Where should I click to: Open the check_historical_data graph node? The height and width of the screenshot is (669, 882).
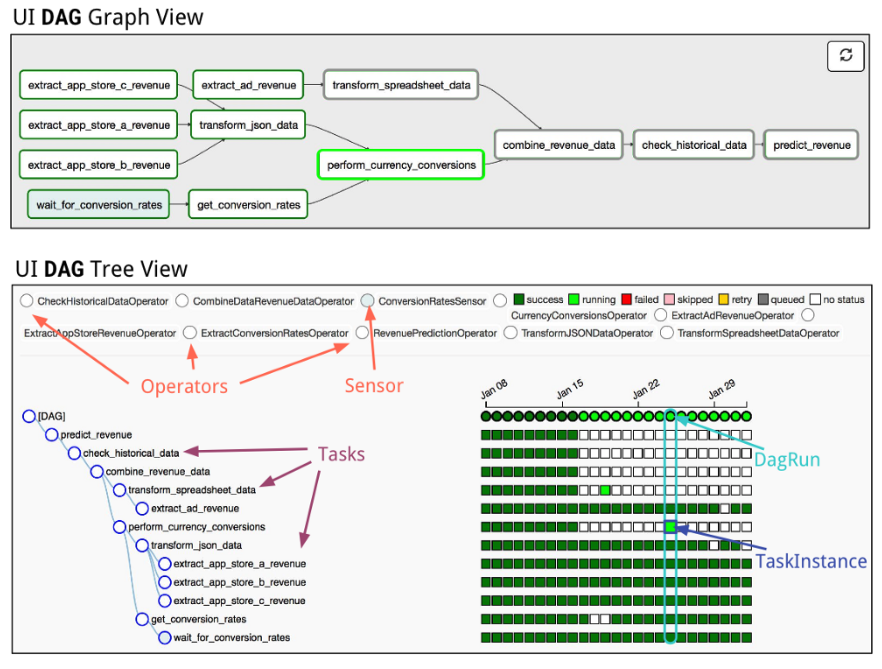pyautogui.click(x=694, y=145)
